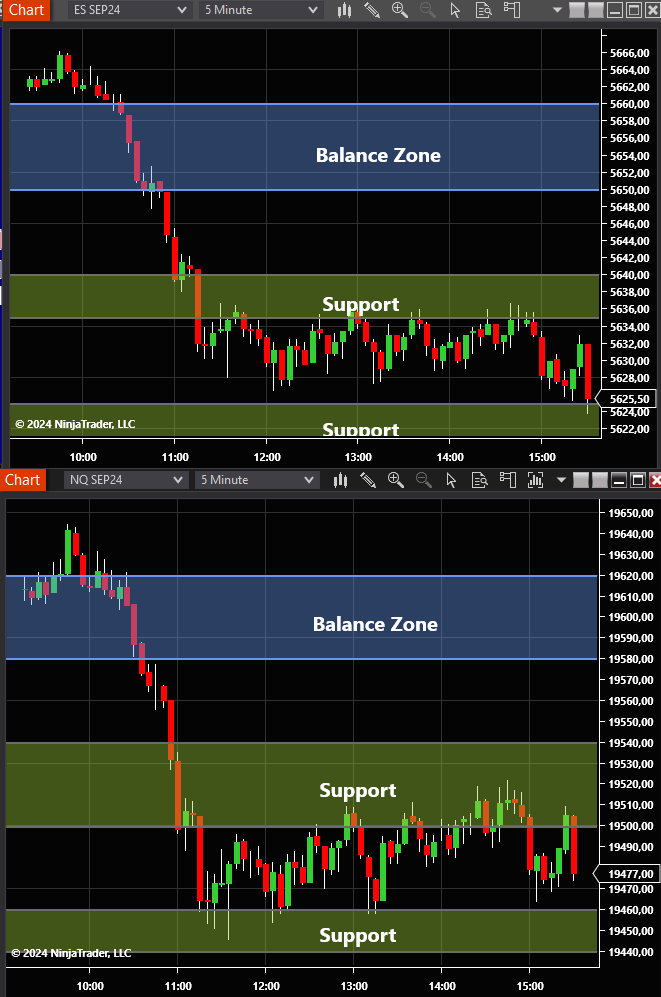The image size is (661, 997).
Task: Open the bar type icon in NQ chart toolbar
Action: click(341, 480)
